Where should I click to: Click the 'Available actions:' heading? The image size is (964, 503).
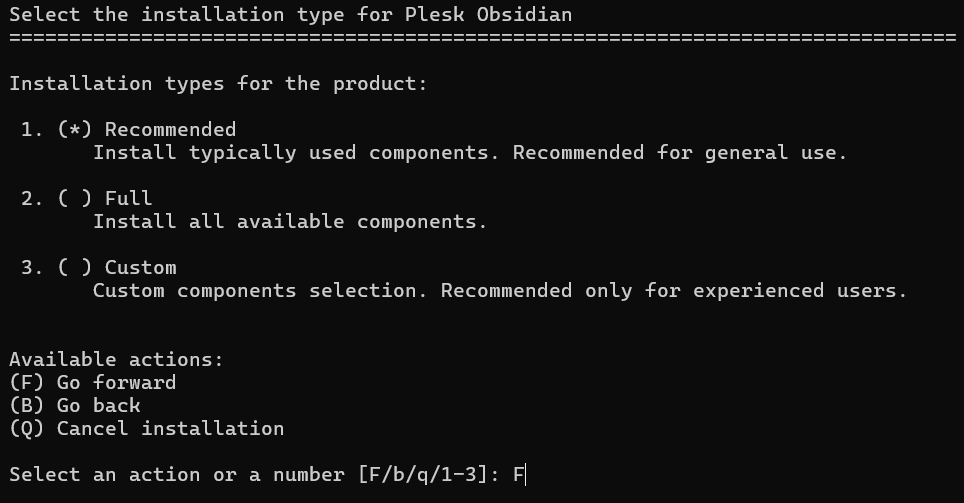[x=116, y=360]
